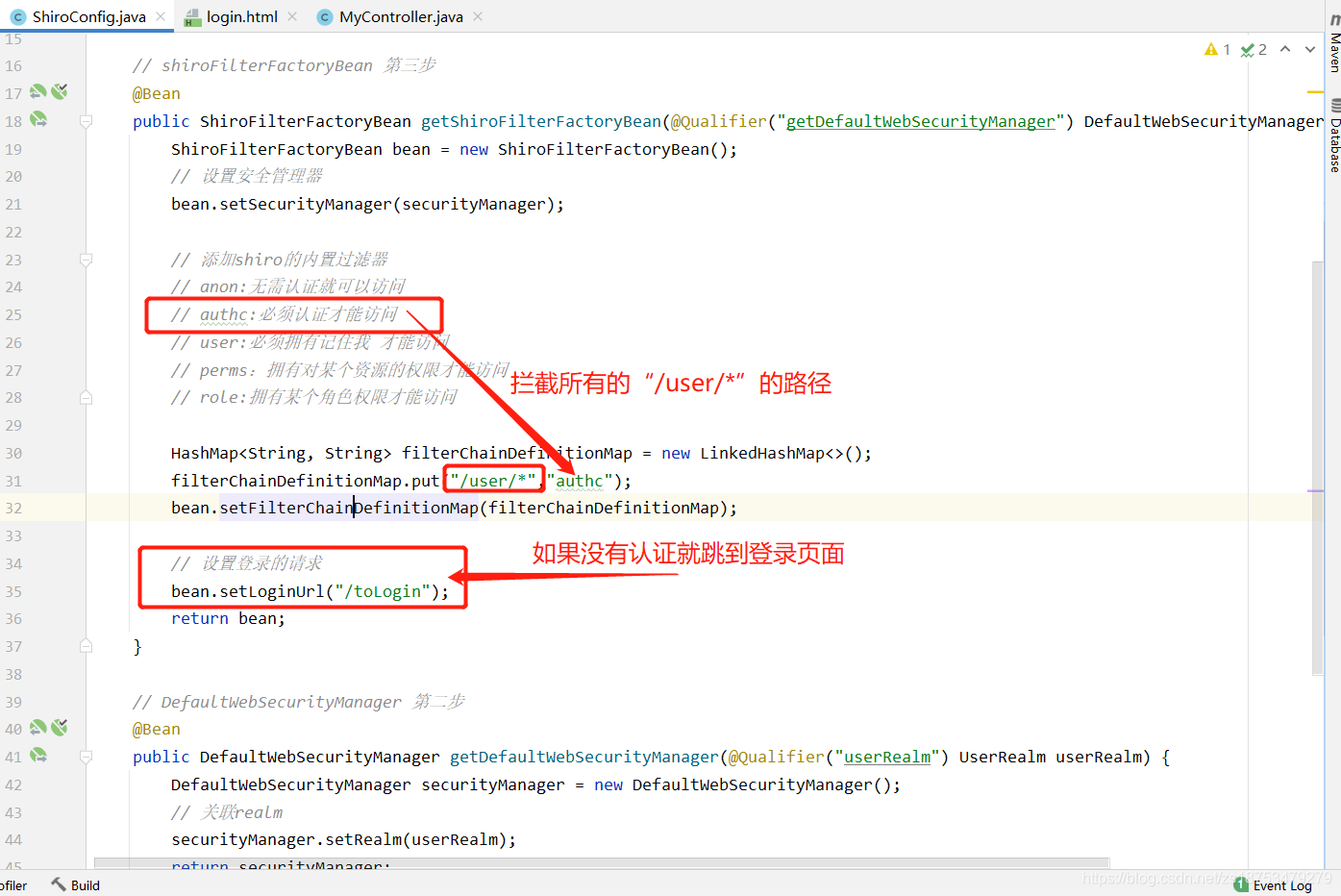Click the purple mark in the error stripe
Viewport: 1341px width, 896px height.
(1316, 491)
